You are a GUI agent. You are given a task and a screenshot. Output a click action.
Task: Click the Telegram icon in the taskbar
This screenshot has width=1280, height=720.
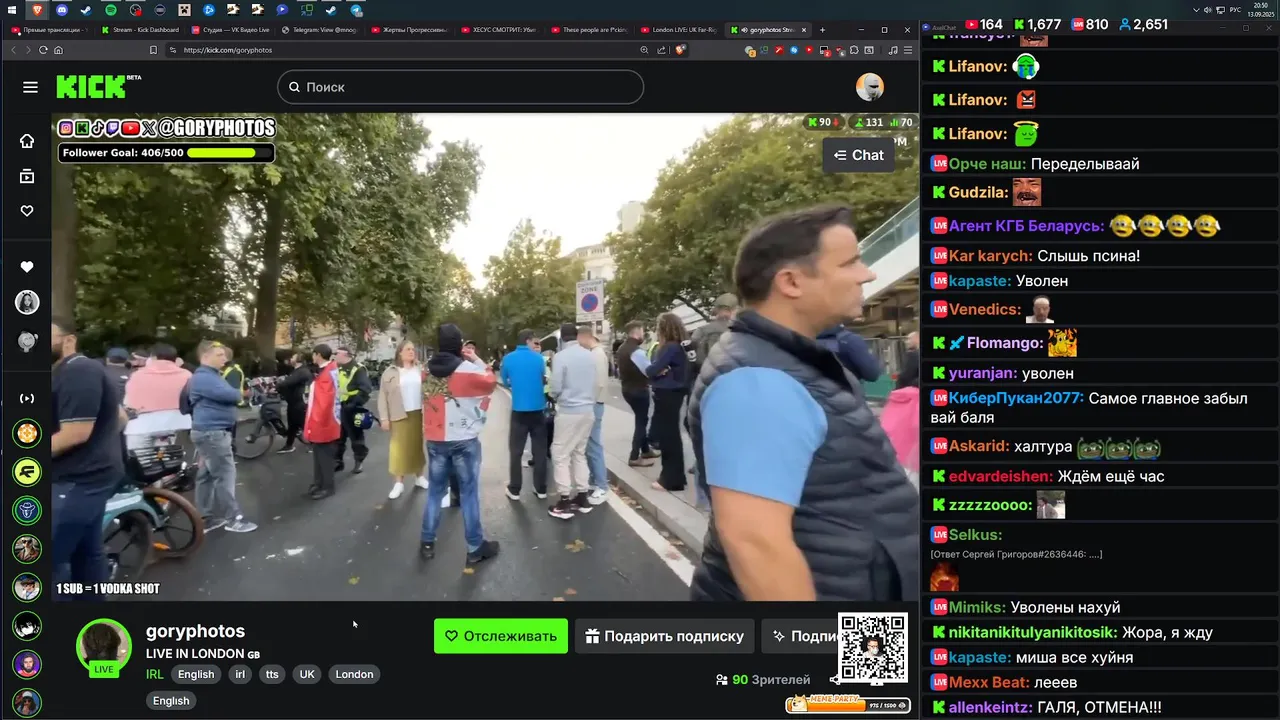(356, 10)
